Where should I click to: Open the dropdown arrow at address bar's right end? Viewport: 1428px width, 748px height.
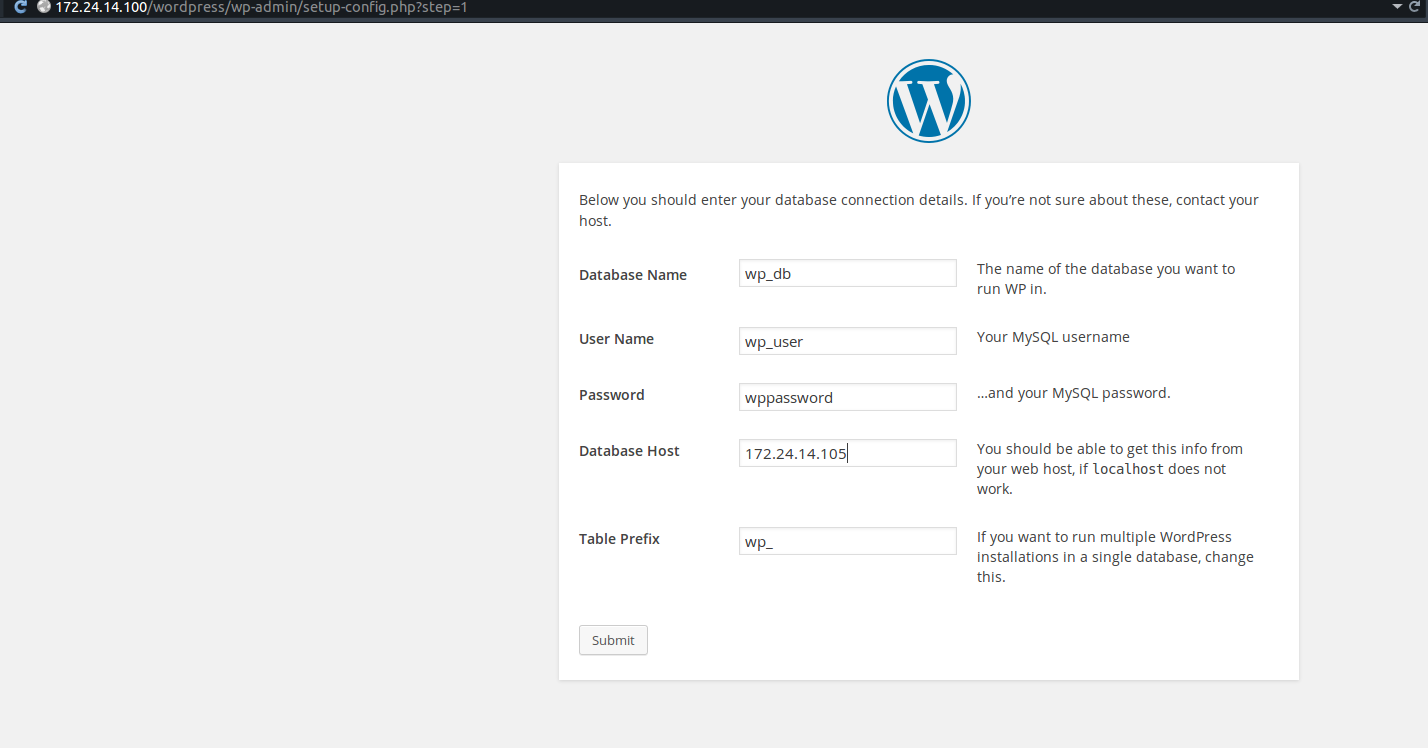(x=1397, y=7)
